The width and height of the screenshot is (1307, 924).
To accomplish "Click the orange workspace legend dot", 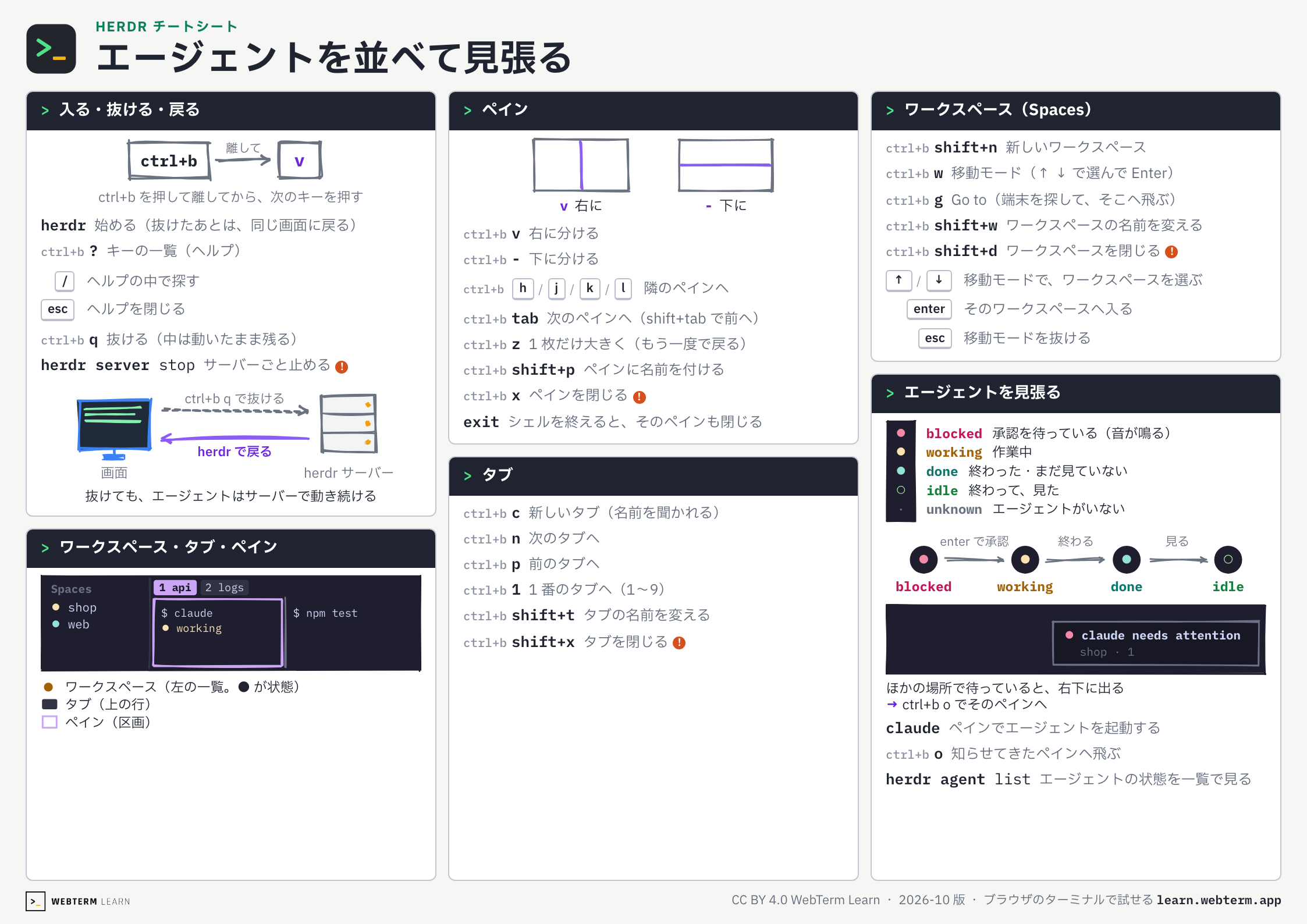I will [x=49, y=687].
